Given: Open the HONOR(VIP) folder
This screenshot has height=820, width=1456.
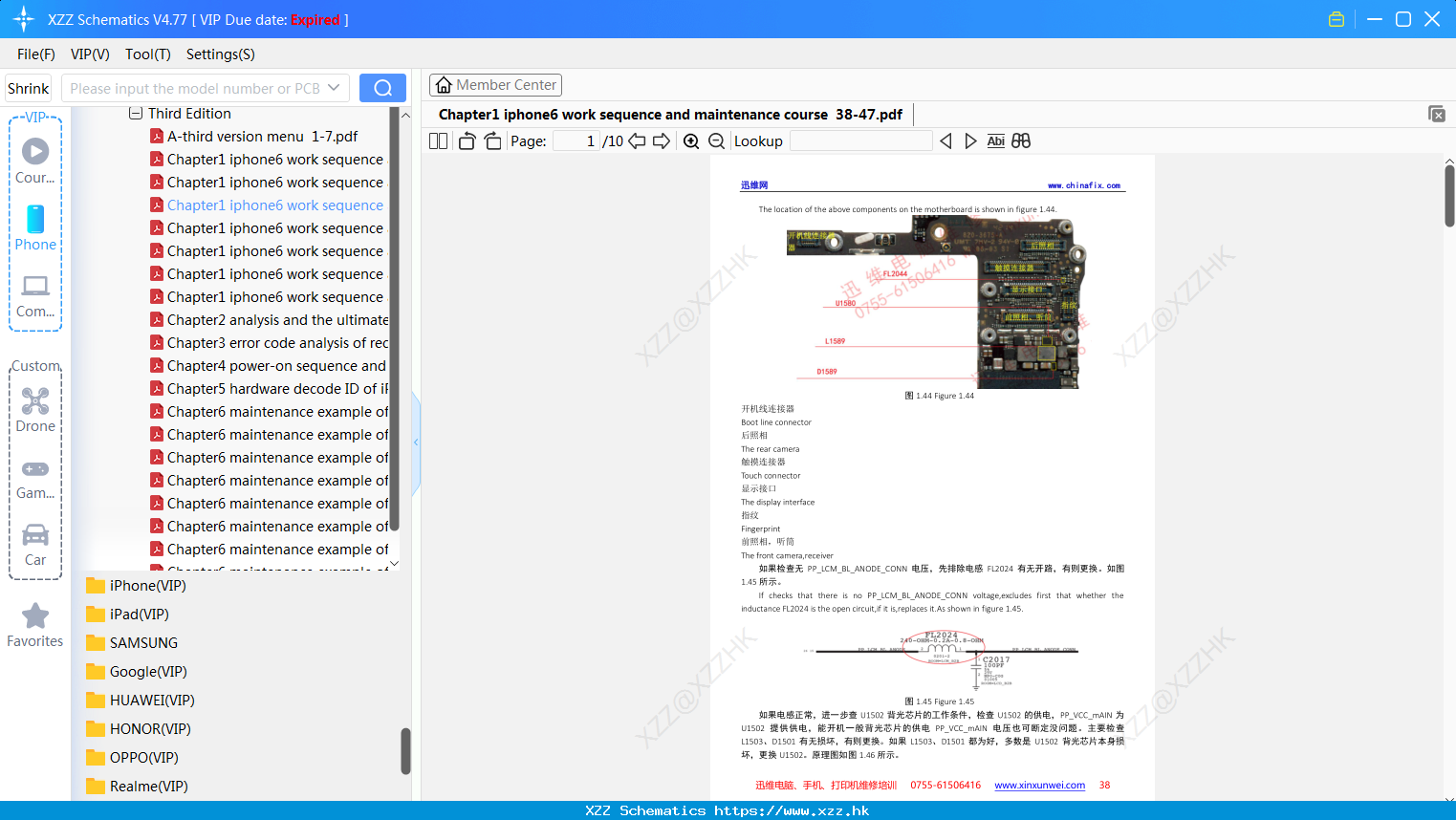Looking at the screenshot, I should point(139,729).
